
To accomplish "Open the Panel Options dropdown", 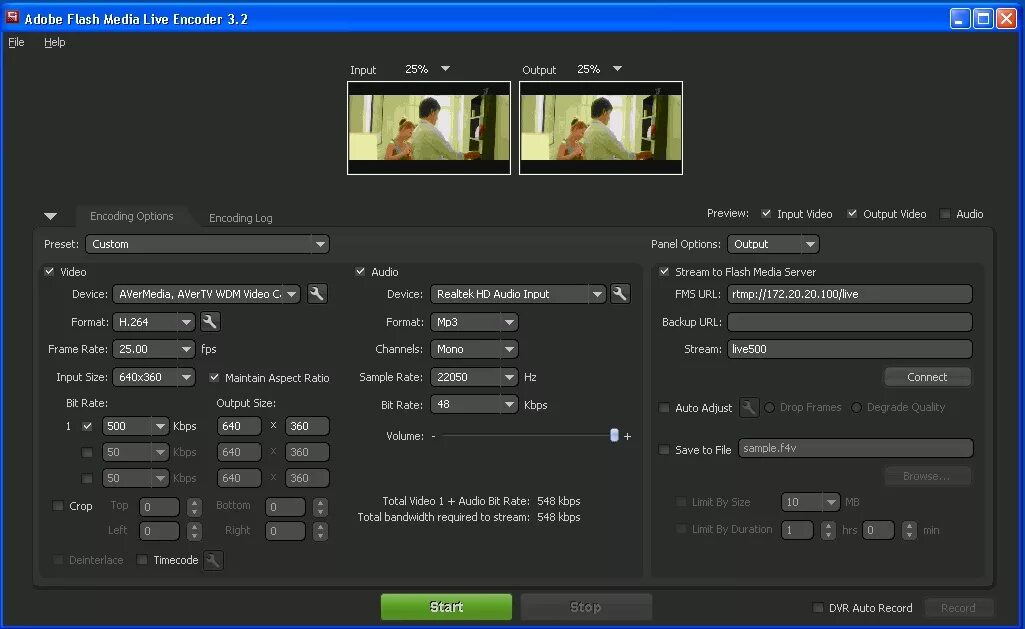I will tap(773, 244).
